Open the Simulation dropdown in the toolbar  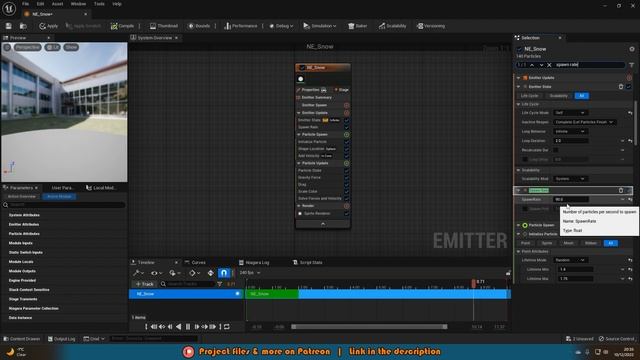click(x=320, y=26)
